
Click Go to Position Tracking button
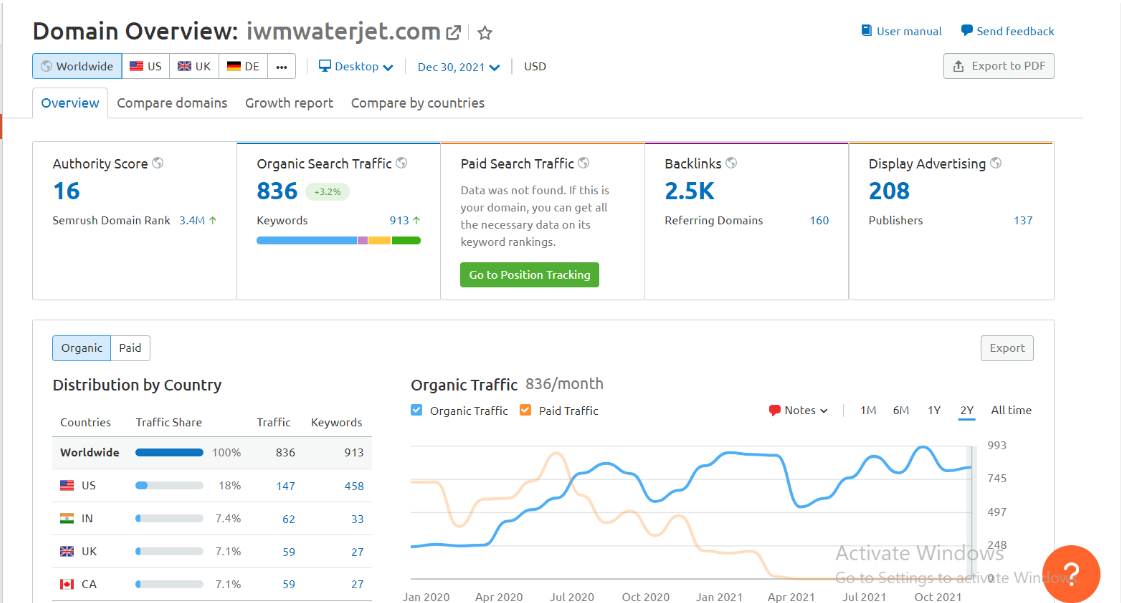coord(530,275)
